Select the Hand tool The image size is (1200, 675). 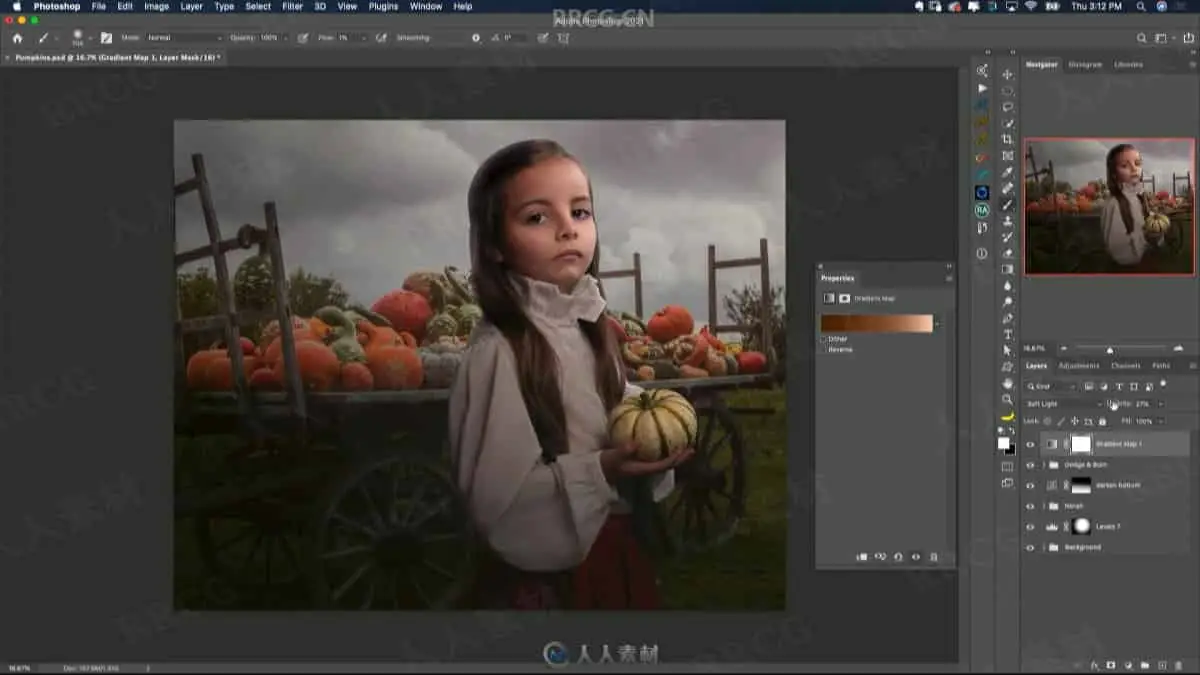tap(1007, 383)
